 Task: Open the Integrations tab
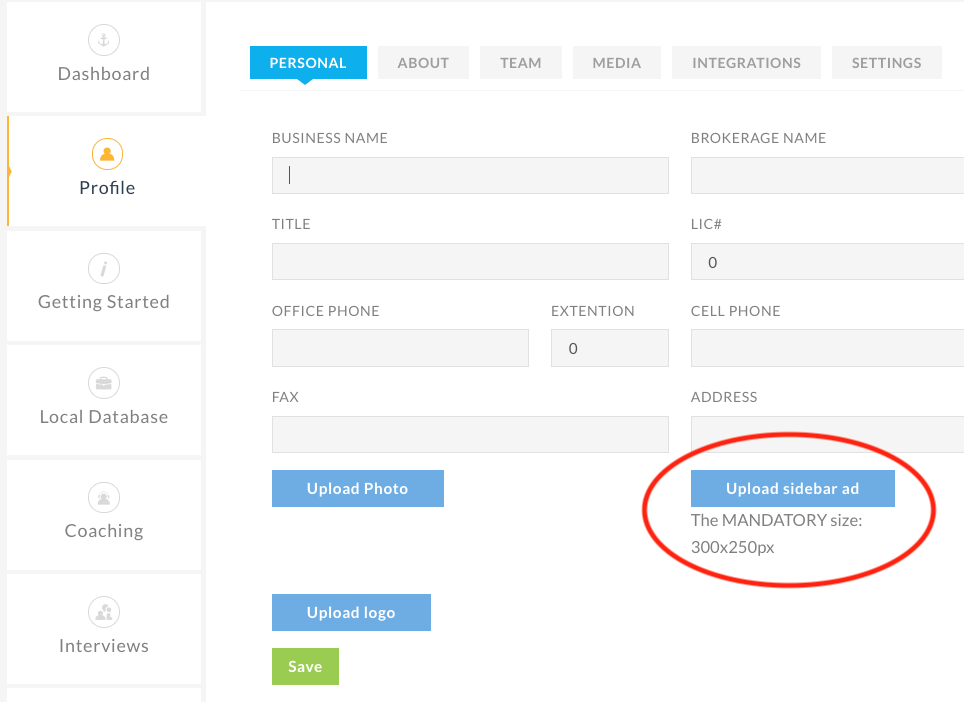tap(746, 63)
